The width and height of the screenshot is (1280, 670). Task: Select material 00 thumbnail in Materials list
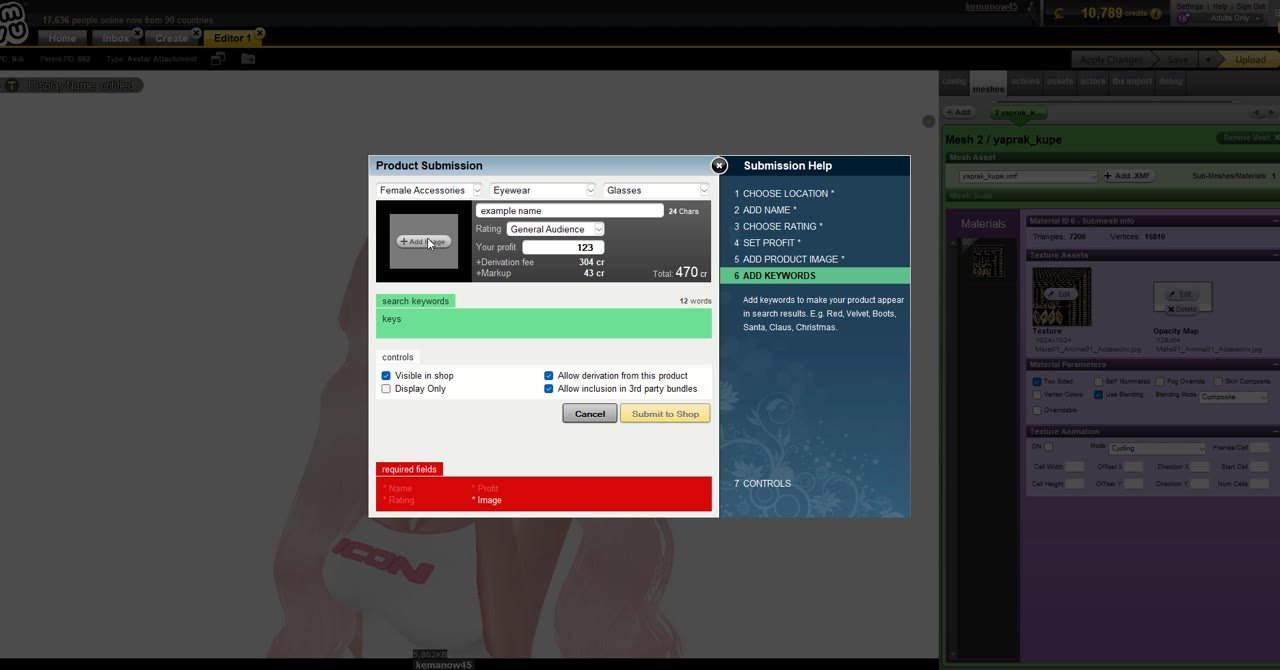coord(989,262)
